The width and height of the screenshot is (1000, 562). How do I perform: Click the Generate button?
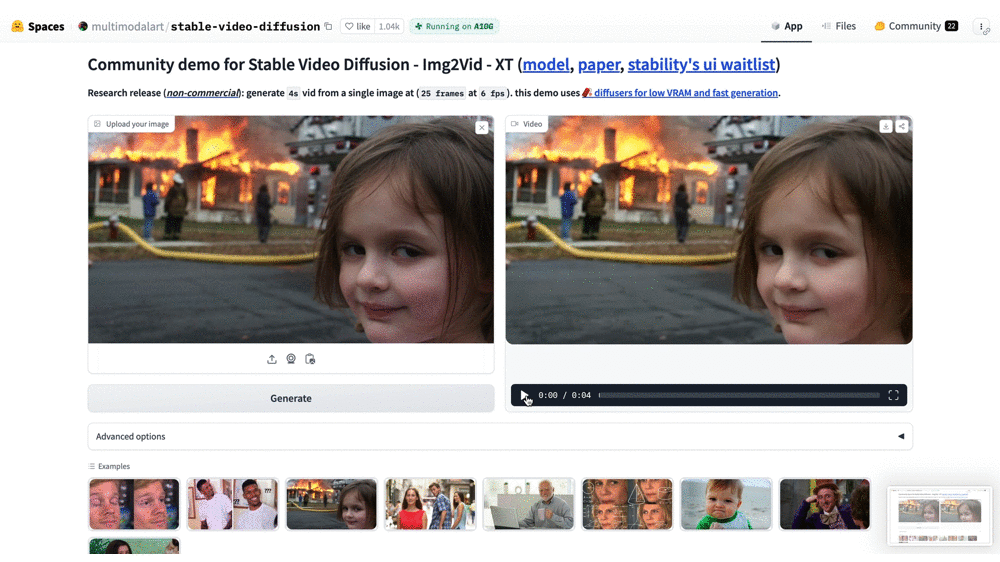[291, 398]
